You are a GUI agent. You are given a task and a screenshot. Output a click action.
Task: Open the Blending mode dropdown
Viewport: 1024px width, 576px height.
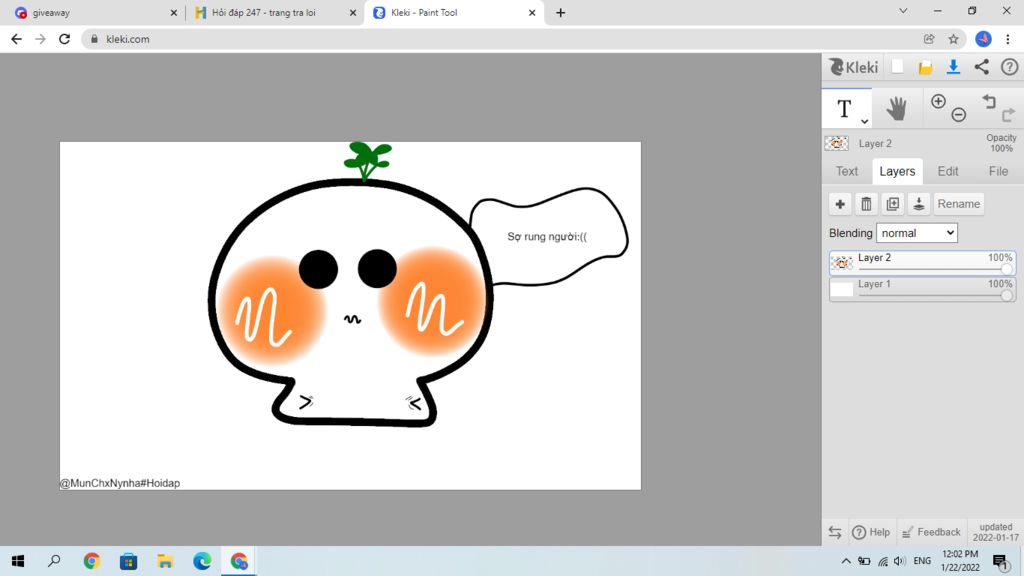[916, 233]
